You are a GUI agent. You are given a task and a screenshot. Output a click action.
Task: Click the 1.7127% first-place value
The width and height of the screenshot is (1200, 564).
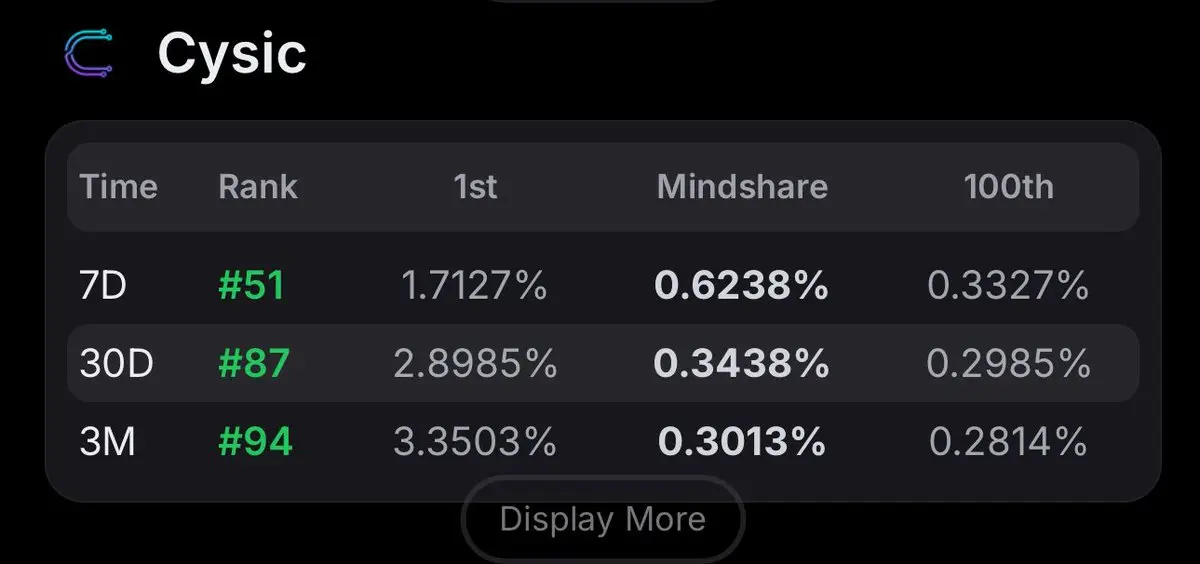[475, 287]
